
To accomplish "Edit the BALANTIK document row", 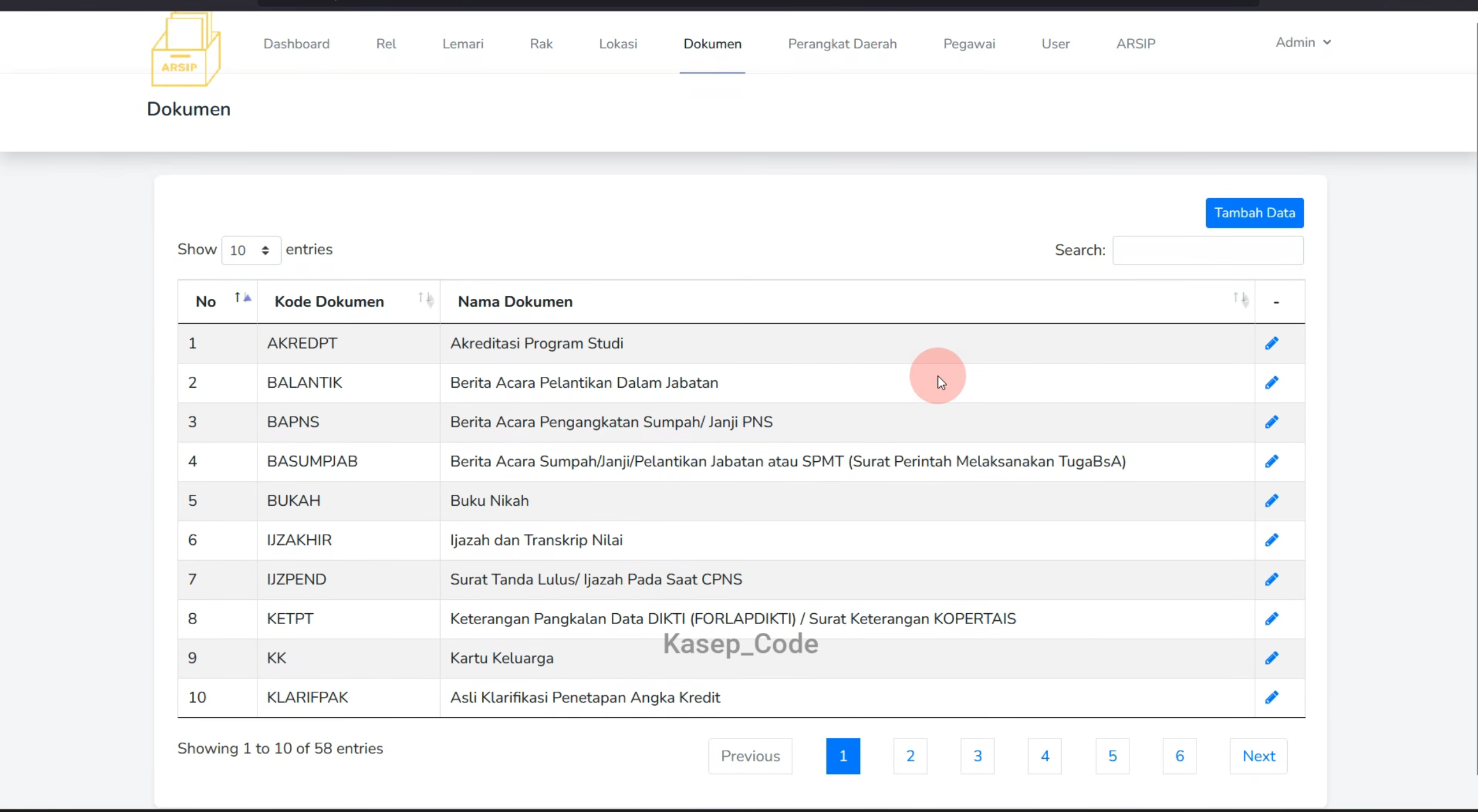I will click(x=1271, y=383).
